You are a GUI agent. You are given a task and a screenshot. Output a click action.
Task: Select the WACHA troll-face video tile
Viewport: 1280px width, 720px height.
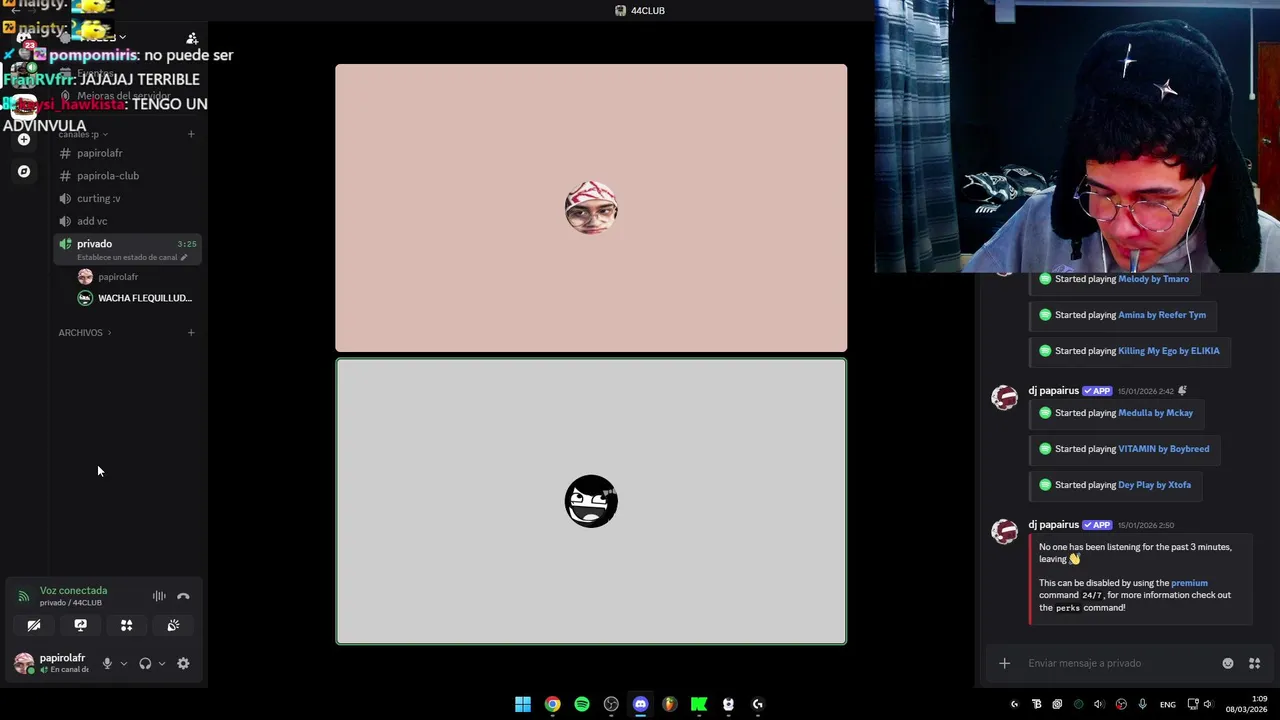point(591,501)
